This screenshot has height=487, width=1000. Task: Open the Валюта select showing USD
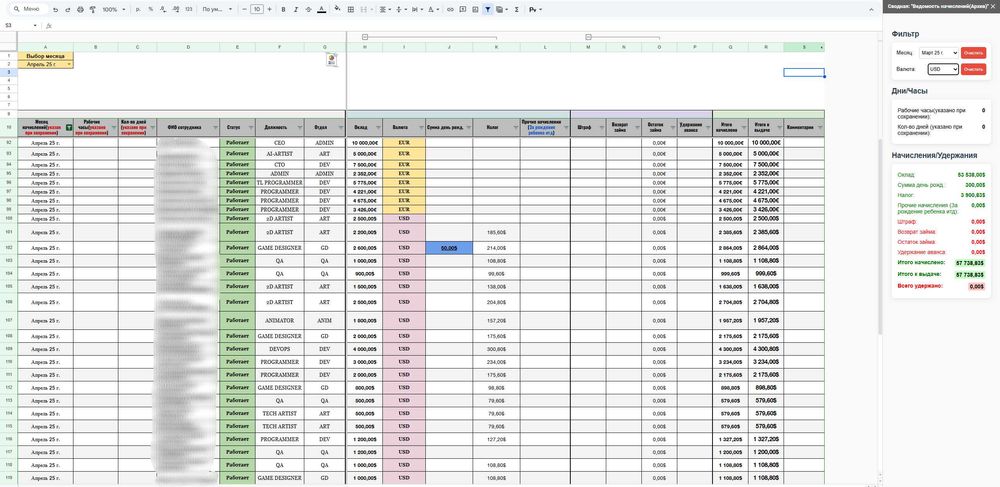coord(943,69)
